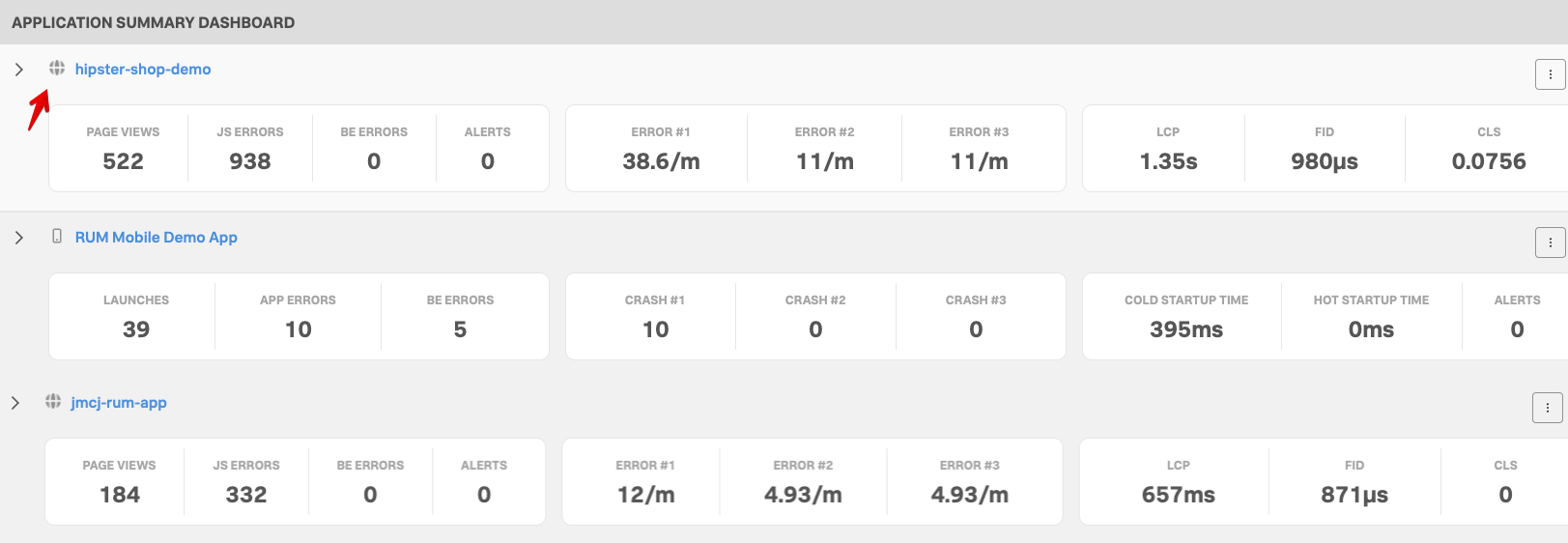Select the Error #1 38.6/m metric

pyautogui.click(x=661, y=149)
